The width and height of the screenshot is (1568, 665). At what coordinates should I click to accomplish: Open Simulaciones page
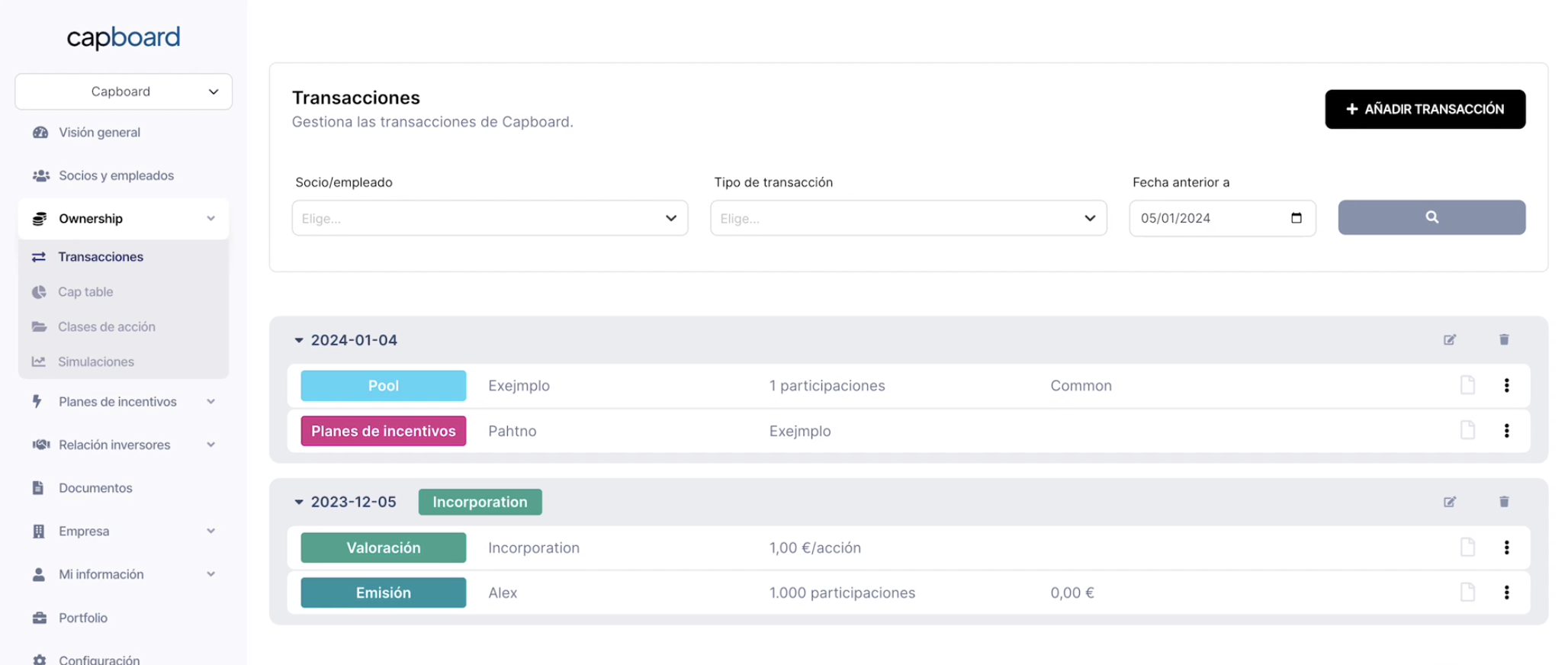tap(96, 361)
